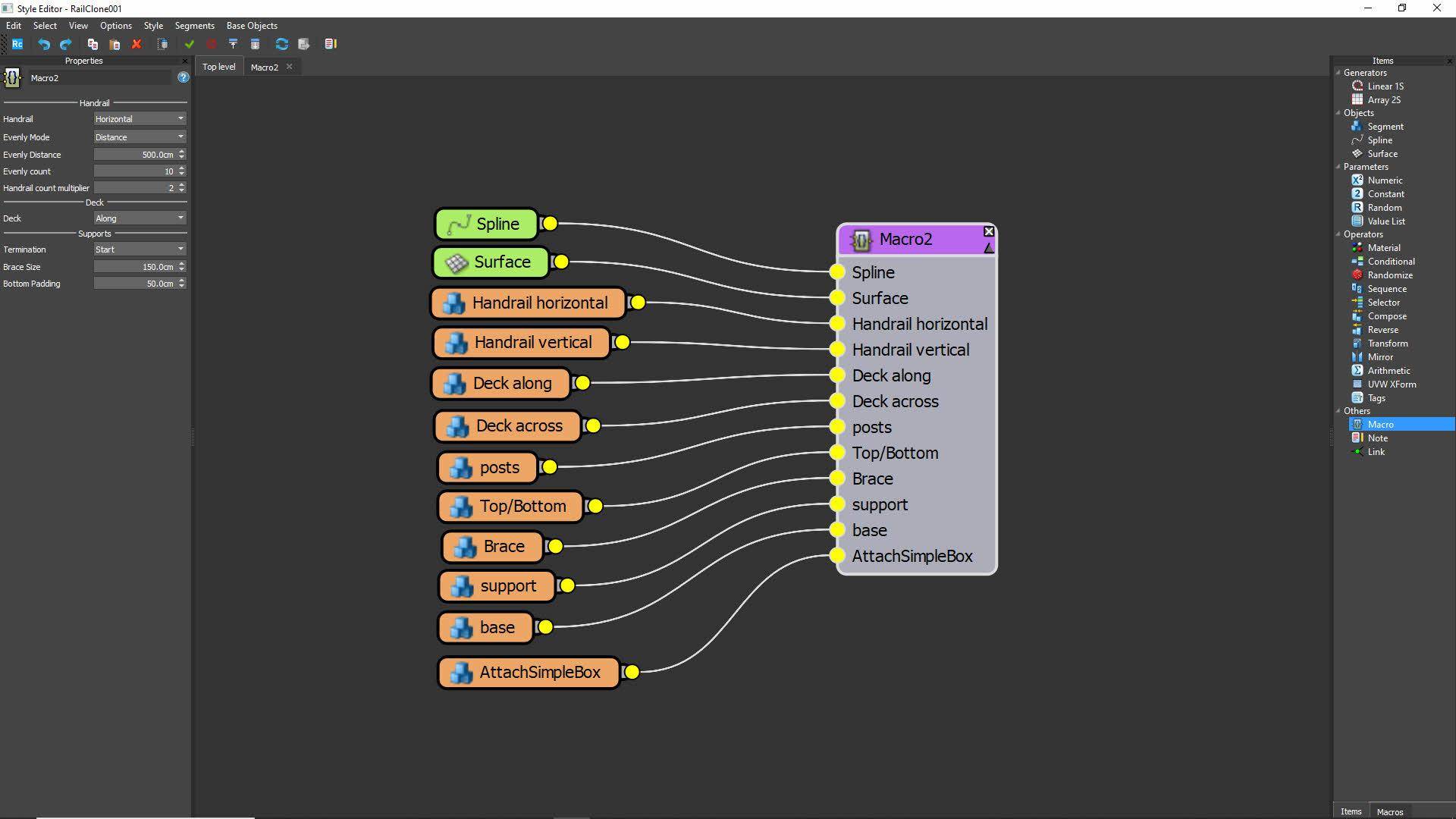Click the blue refresh arrows icon
The height and width of the screenshot is (819, 1456).
pyautogui.click(x=281, y=44)
